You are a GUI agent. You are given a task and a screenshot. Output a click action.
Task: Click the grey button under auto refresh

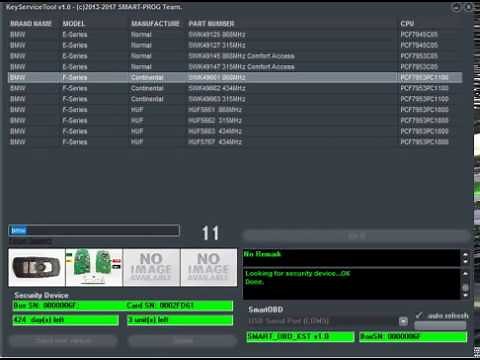[440, 325]
